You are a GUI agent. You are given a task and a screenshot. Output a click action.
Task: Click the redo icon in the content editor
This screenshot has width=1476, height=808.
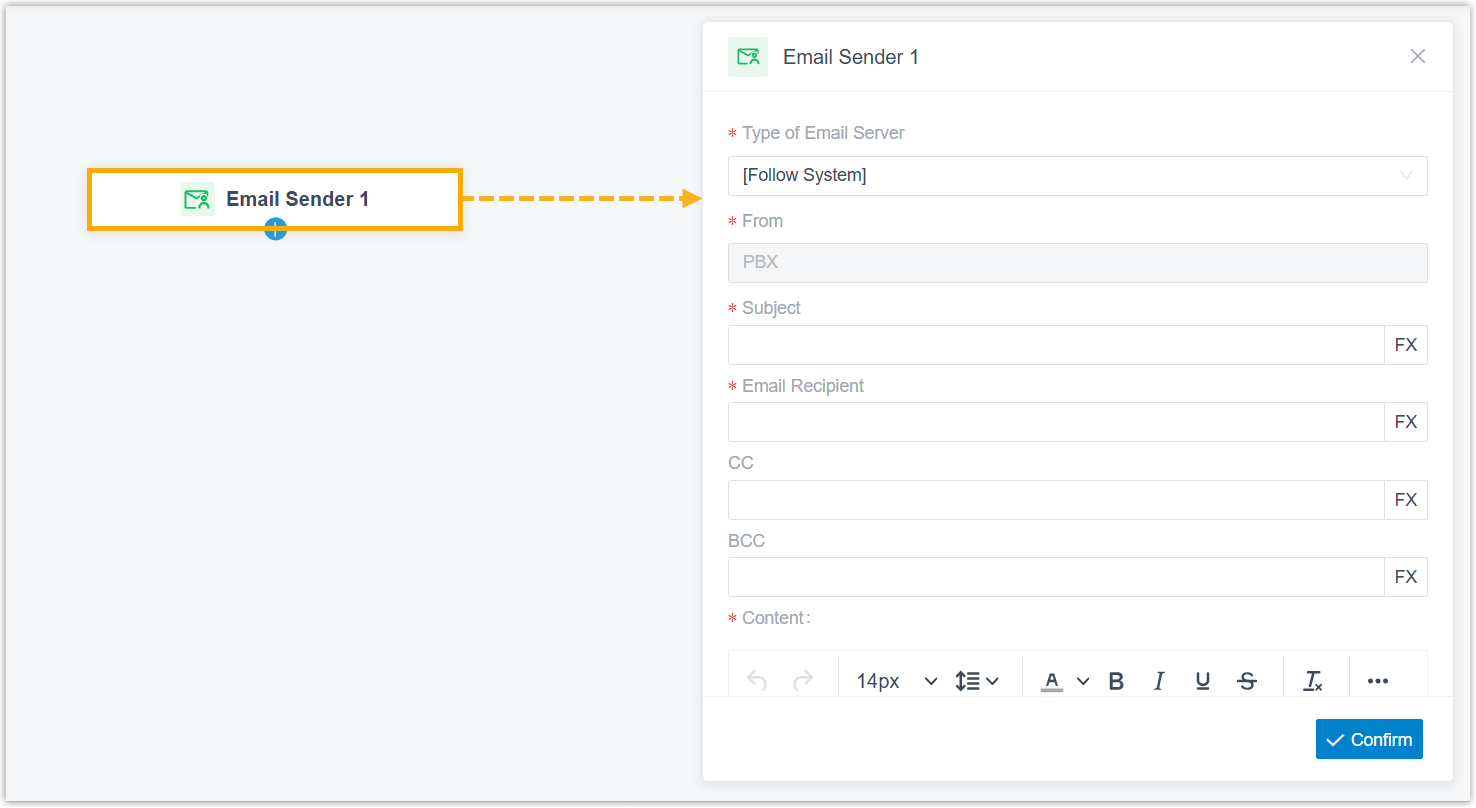tap(802, 681)
